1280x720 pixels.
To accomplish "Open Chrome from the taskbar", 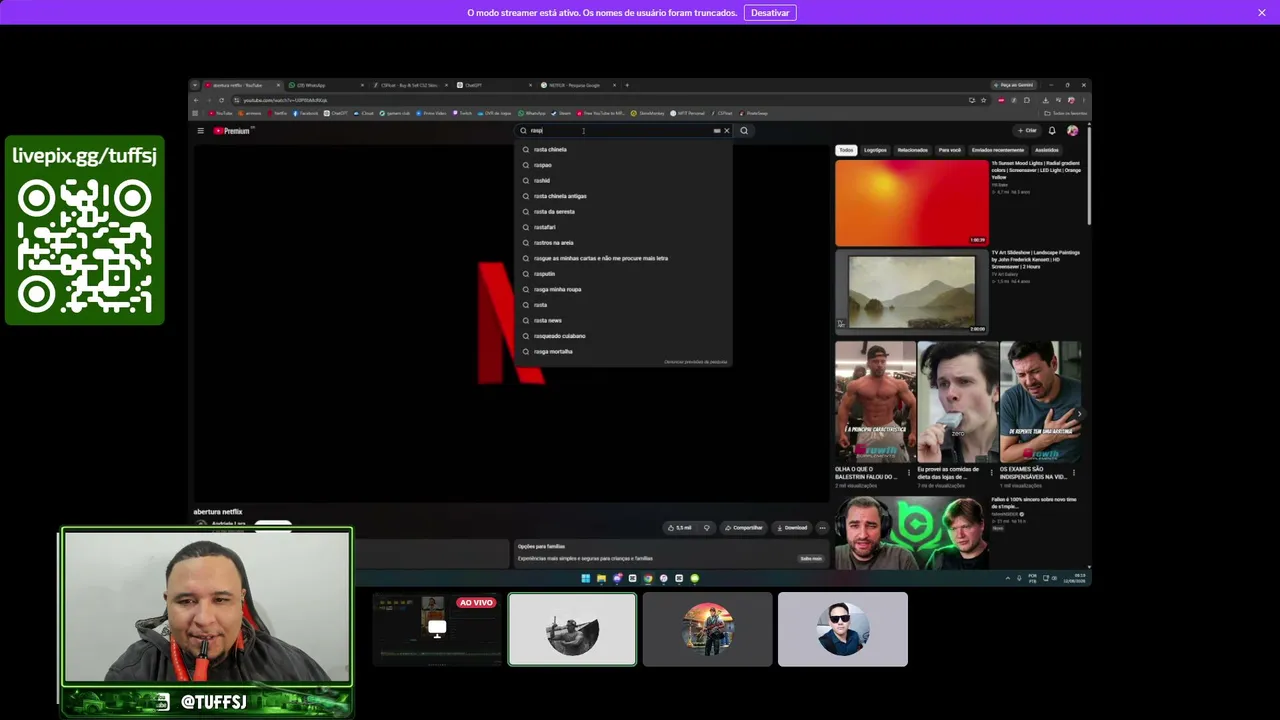I will [x=648, y=578].
